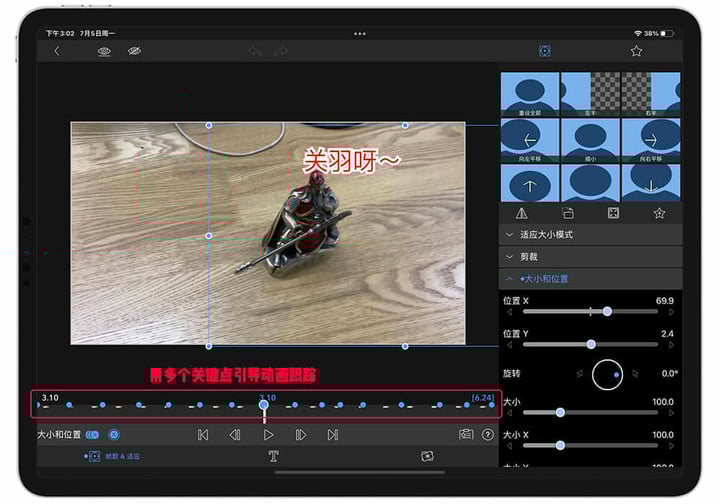Adjust the 位置 Y slider
Screen dimensions: 720x504
pos(591,344)
